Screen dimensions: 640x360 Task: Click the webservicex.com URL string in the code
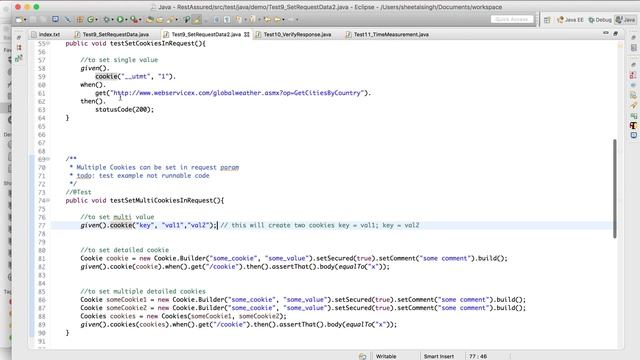[x=237, y=93]
